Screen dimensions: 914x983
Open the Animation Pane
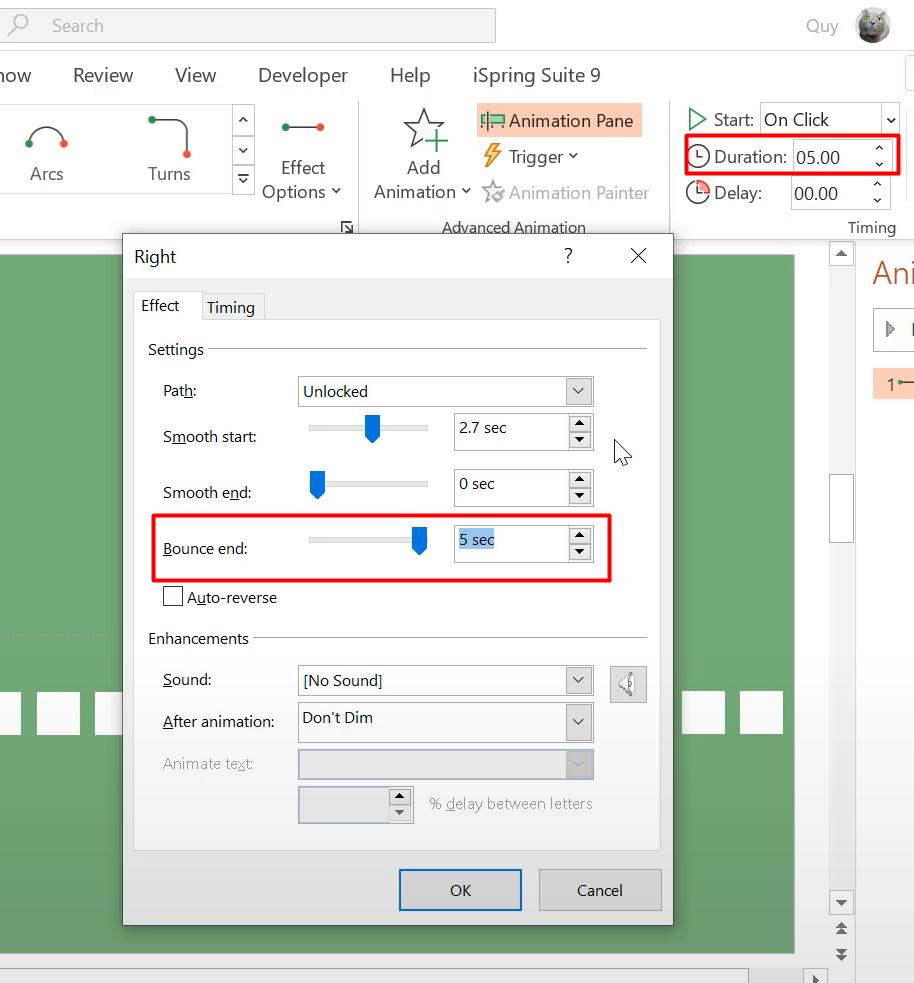click(558, 120)
